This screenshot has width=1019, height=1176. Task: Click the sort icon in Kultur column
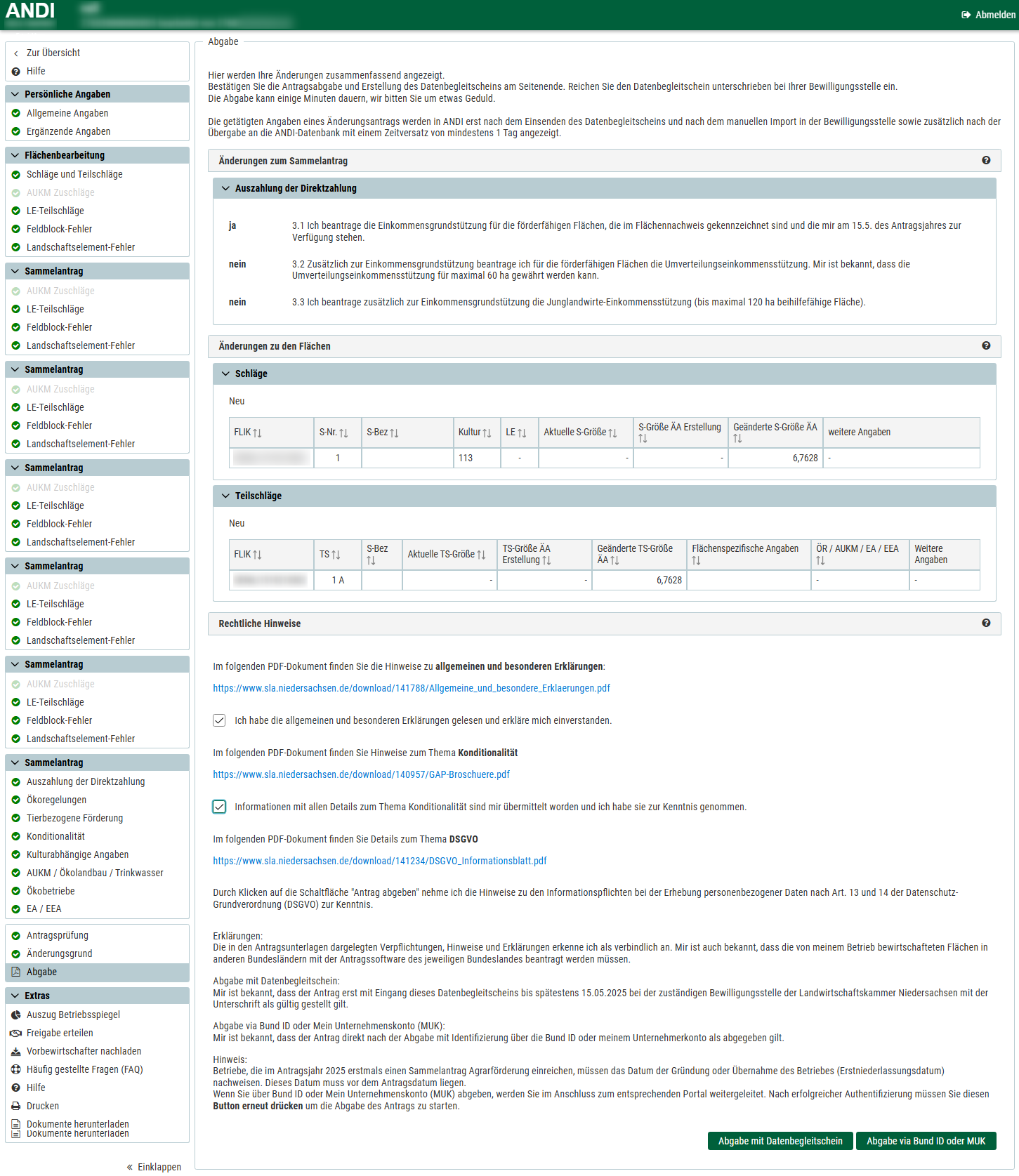487,433
